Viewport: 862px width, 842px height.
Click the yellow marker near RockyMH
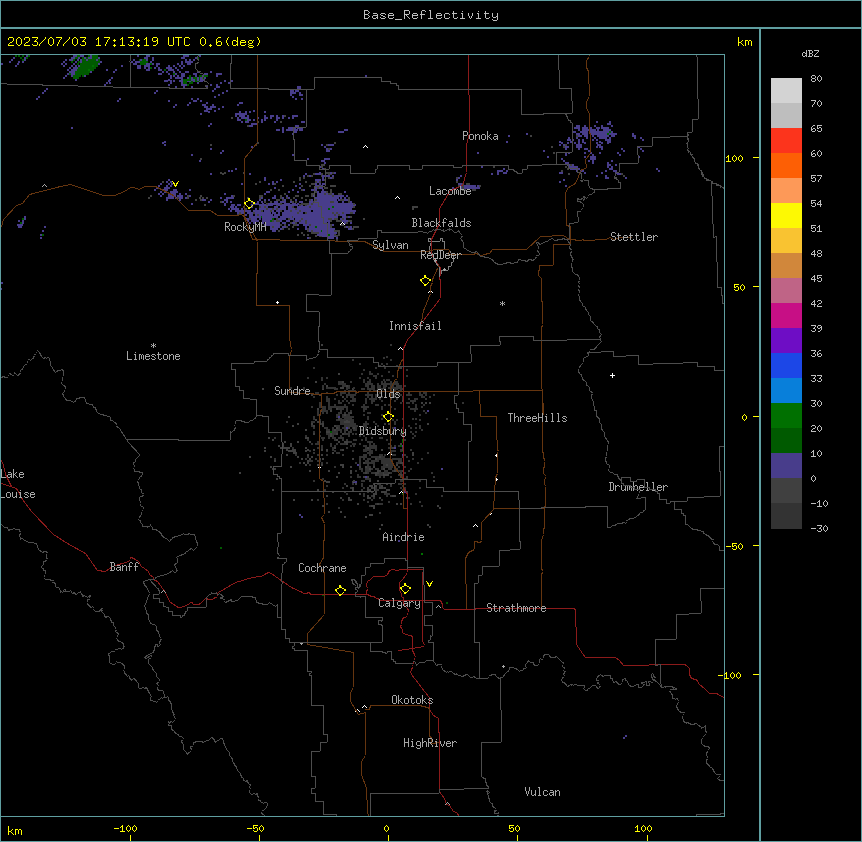click(x=249, y=204)
